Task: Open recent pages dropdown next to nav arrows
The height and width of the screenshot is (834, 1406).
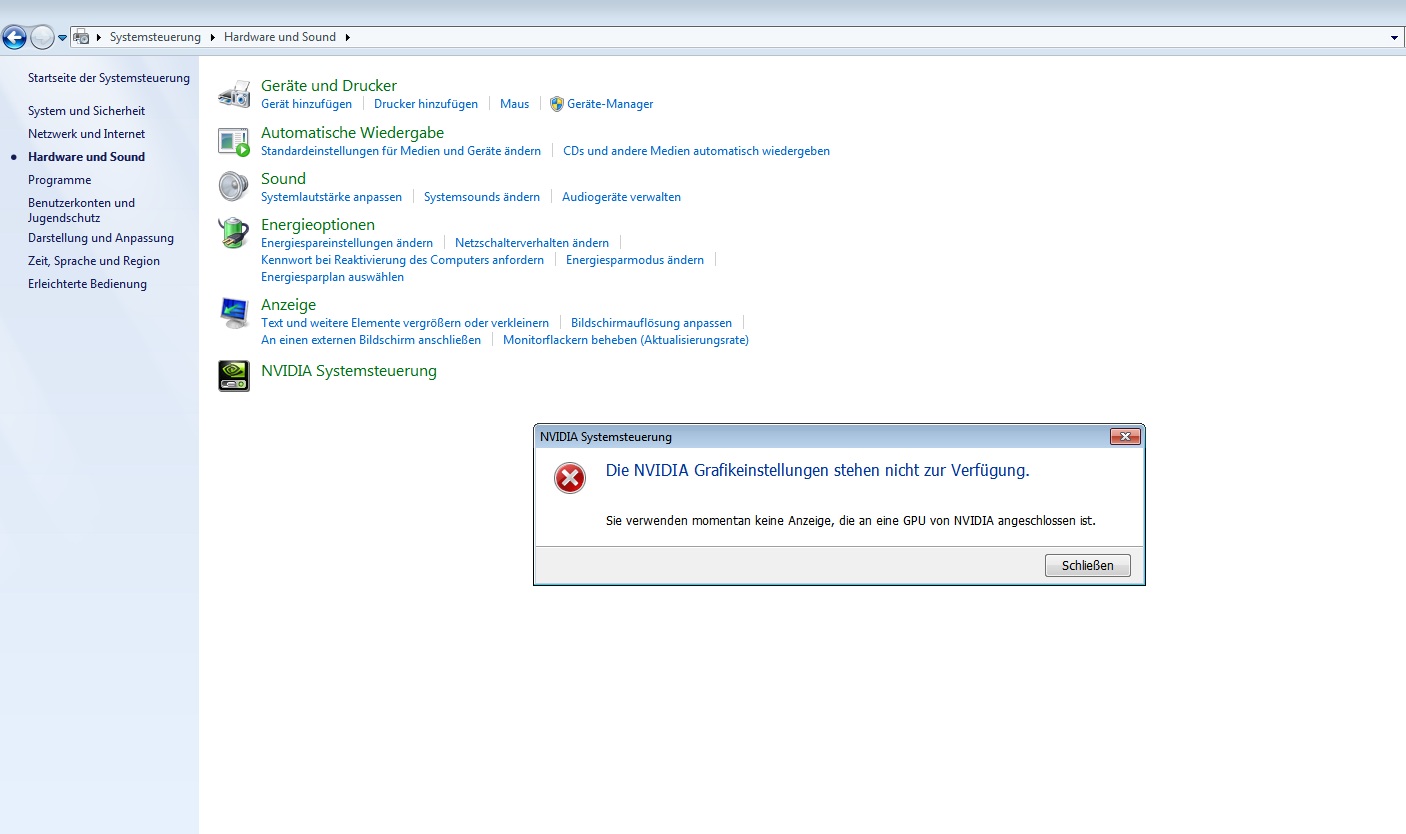Action: [62, 37]
